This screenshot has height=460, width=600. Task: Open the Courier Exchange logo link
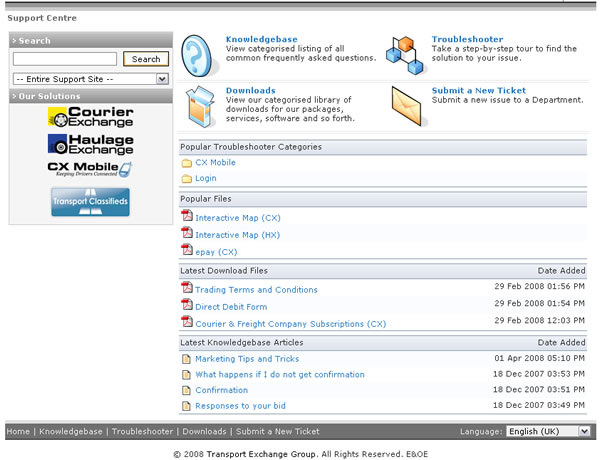click(90, 118)
